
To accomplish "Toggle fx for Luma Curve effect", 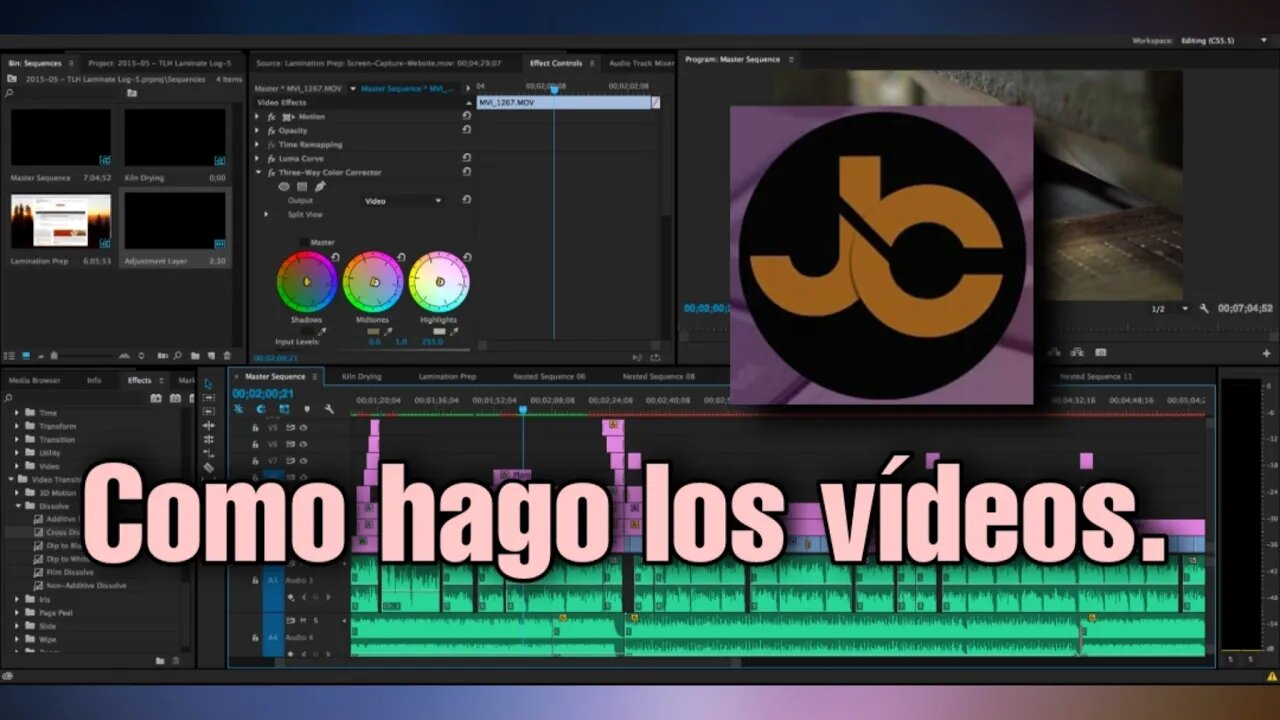I will 271,158.
